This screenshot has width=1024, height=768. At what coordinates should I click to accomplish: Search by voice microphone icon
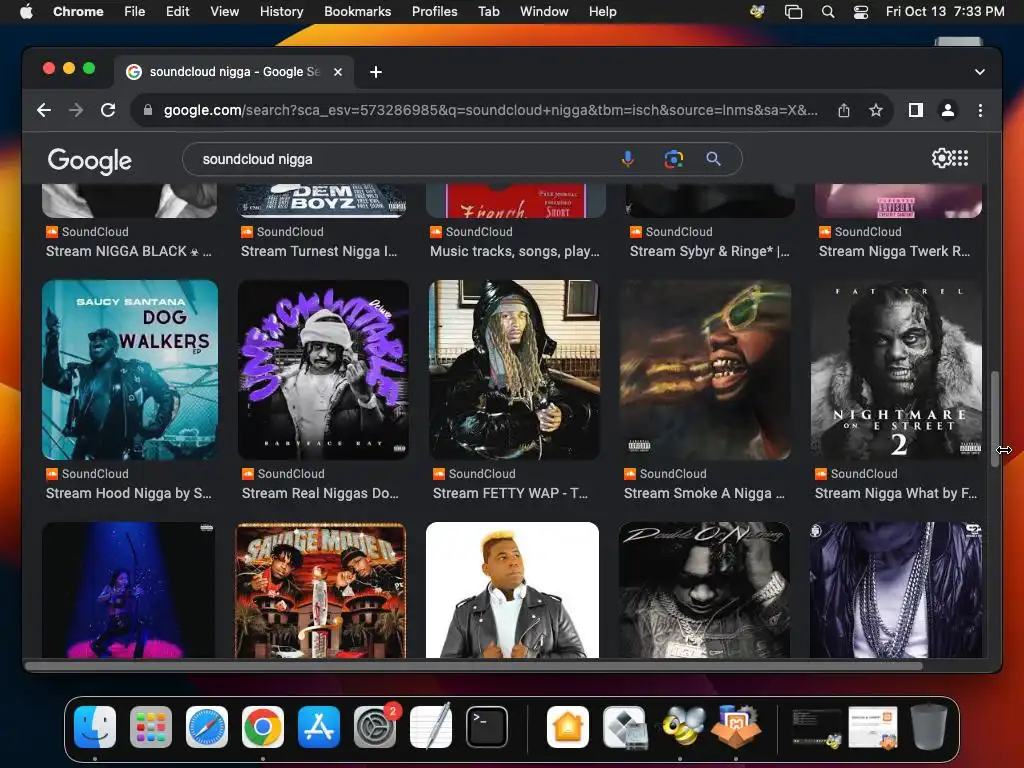tap(628, 159)
